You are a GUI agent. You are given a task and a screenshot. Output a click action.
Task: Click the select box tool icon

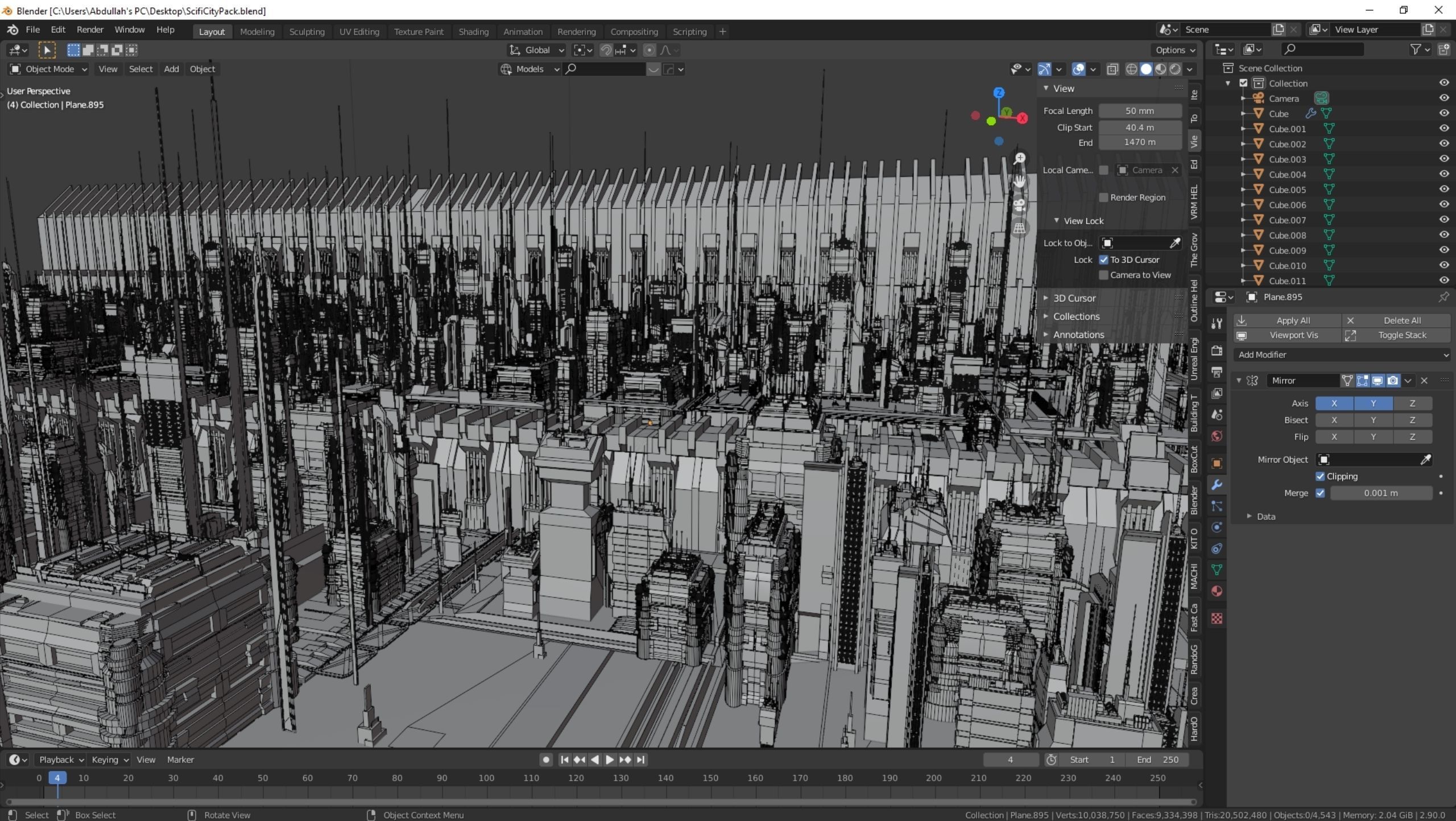point(47,50)
